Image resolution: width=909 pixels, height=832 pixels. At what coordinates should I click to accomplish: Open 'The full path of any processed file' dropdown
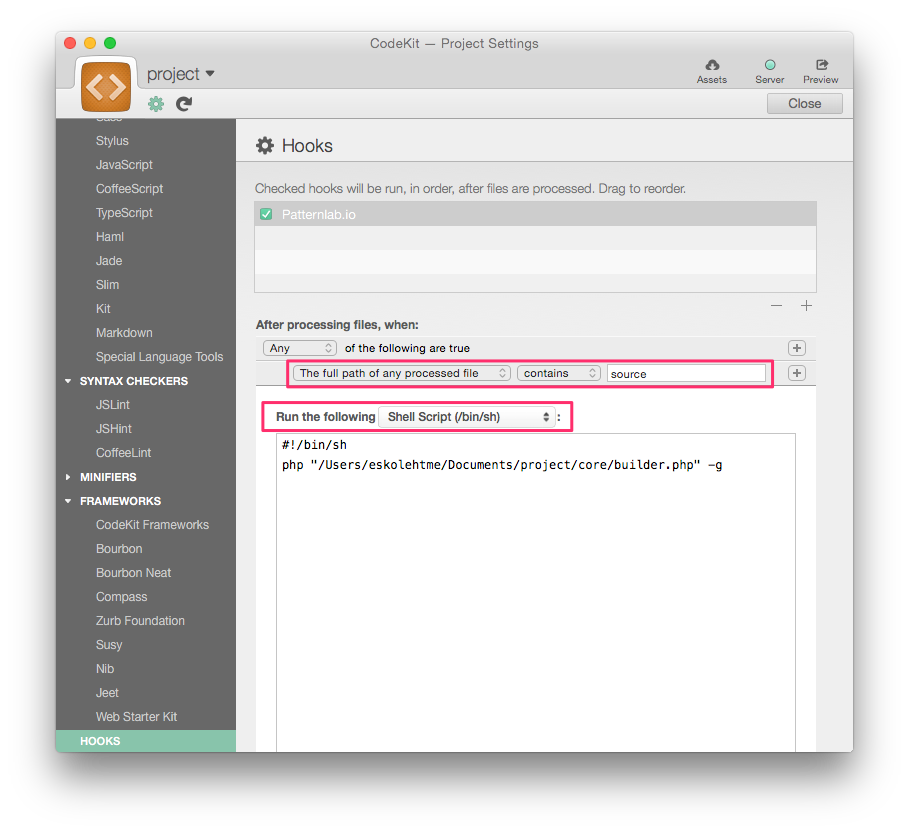pyautogui.click(x=401, y=373)
